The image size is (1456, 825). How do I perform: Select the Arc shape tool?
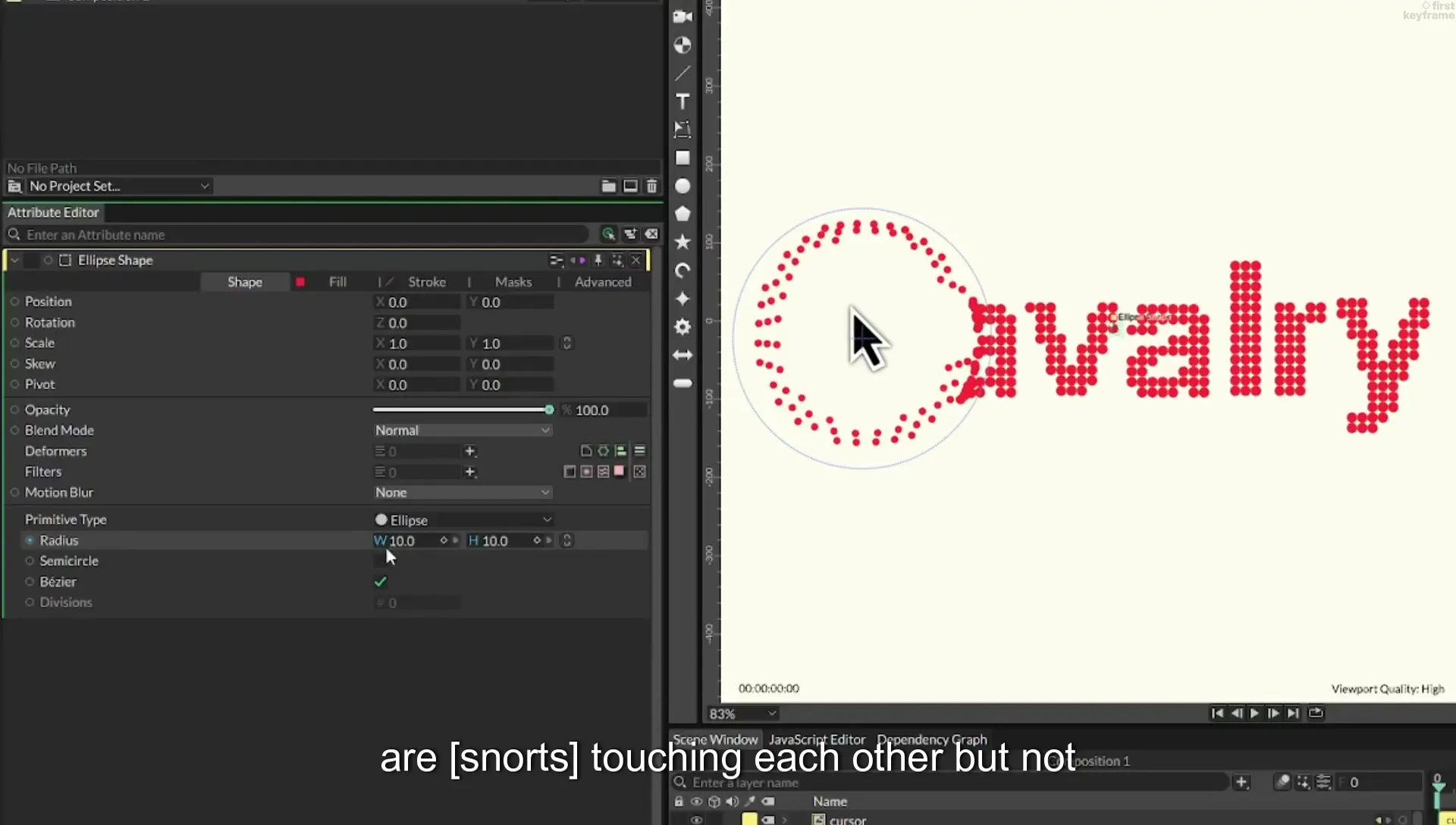point(682,270)
